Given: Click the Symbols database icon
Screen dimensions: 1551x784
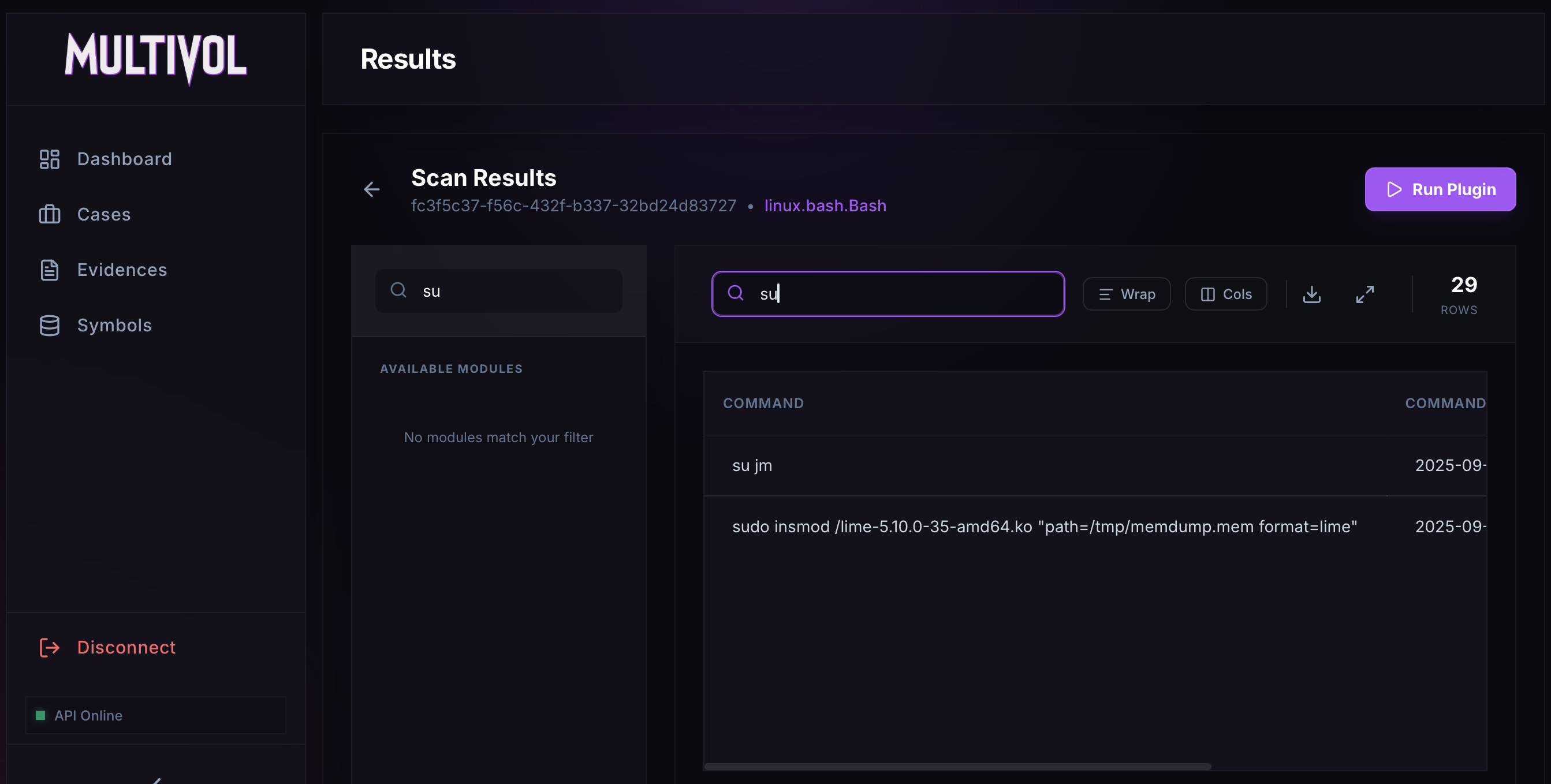Looking at the screenshot, I should coord(50,325).
